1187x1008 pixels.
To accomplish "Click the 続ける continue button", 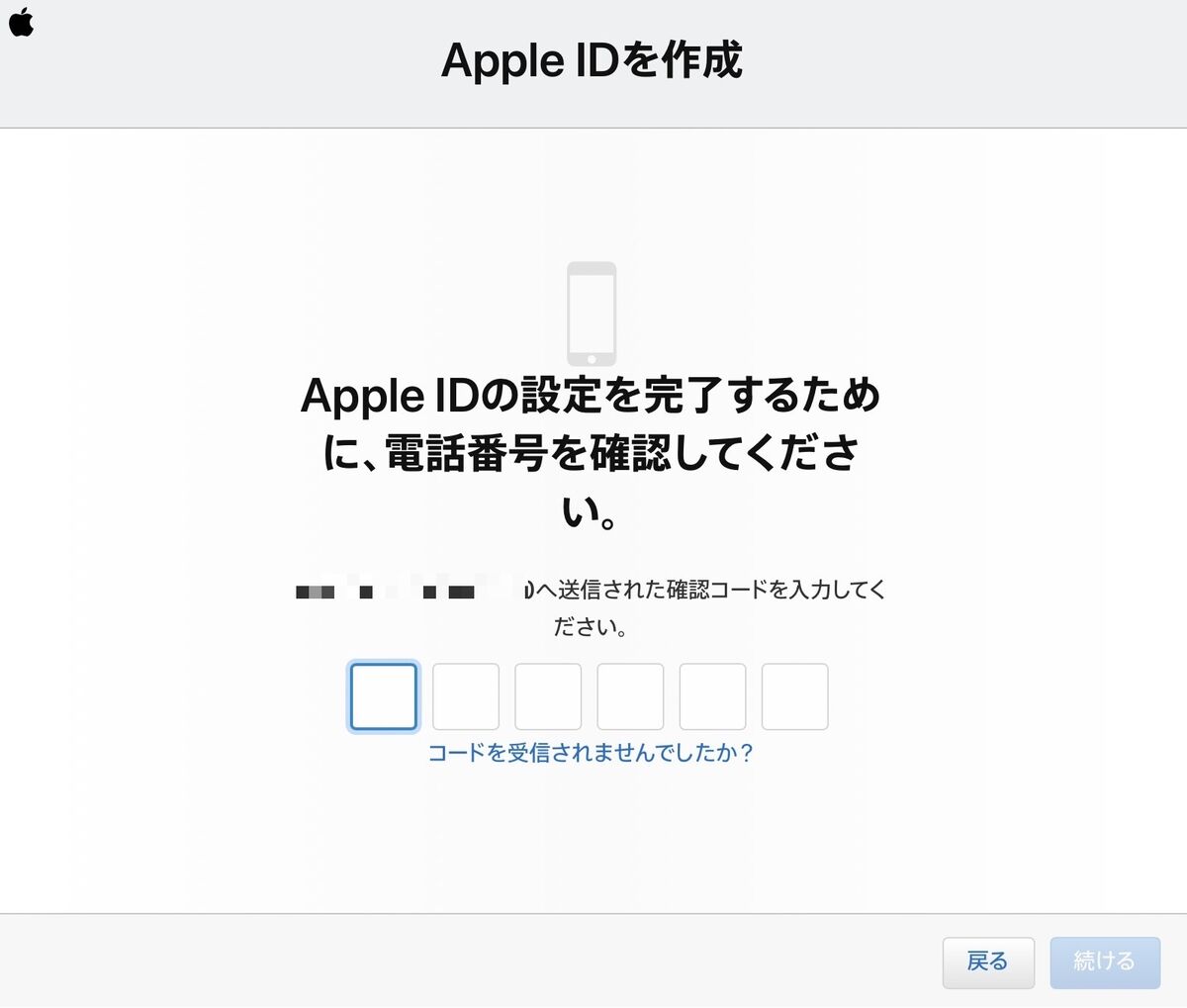I will (1105, 962).
